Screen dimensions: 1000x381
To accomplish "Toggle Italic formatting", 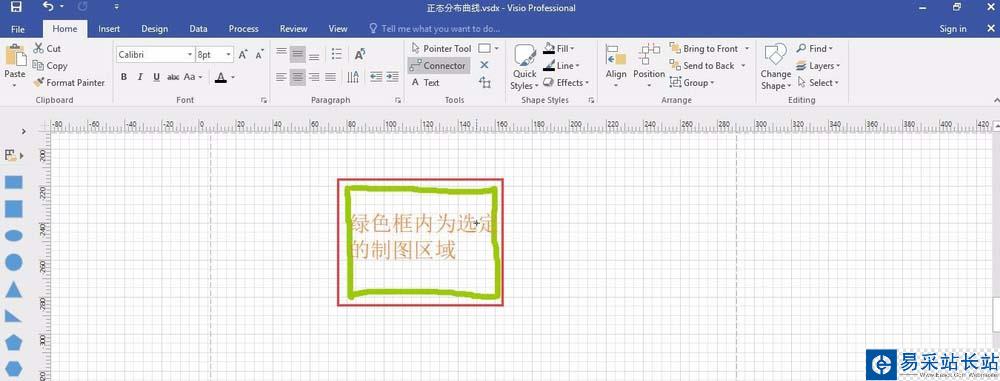I will click(x=140, y=77).
